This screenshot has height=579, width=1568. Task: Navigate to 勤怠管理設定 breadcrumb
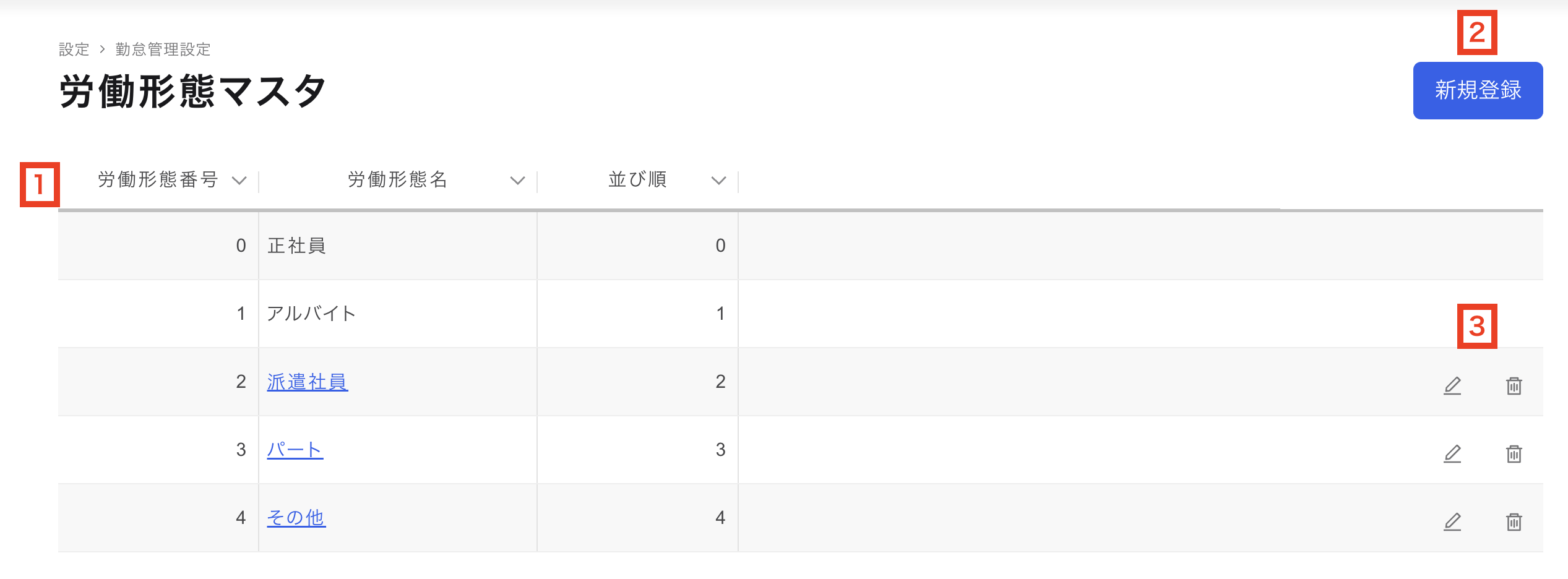163,49
